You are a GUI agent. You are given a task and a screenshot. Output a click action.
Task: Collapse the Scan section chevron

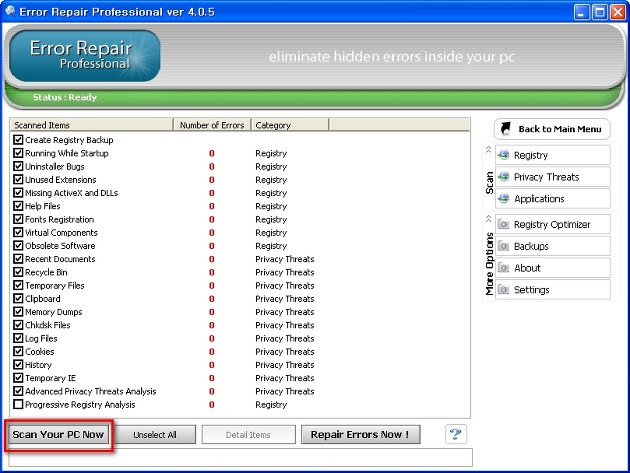click(489, 149)
